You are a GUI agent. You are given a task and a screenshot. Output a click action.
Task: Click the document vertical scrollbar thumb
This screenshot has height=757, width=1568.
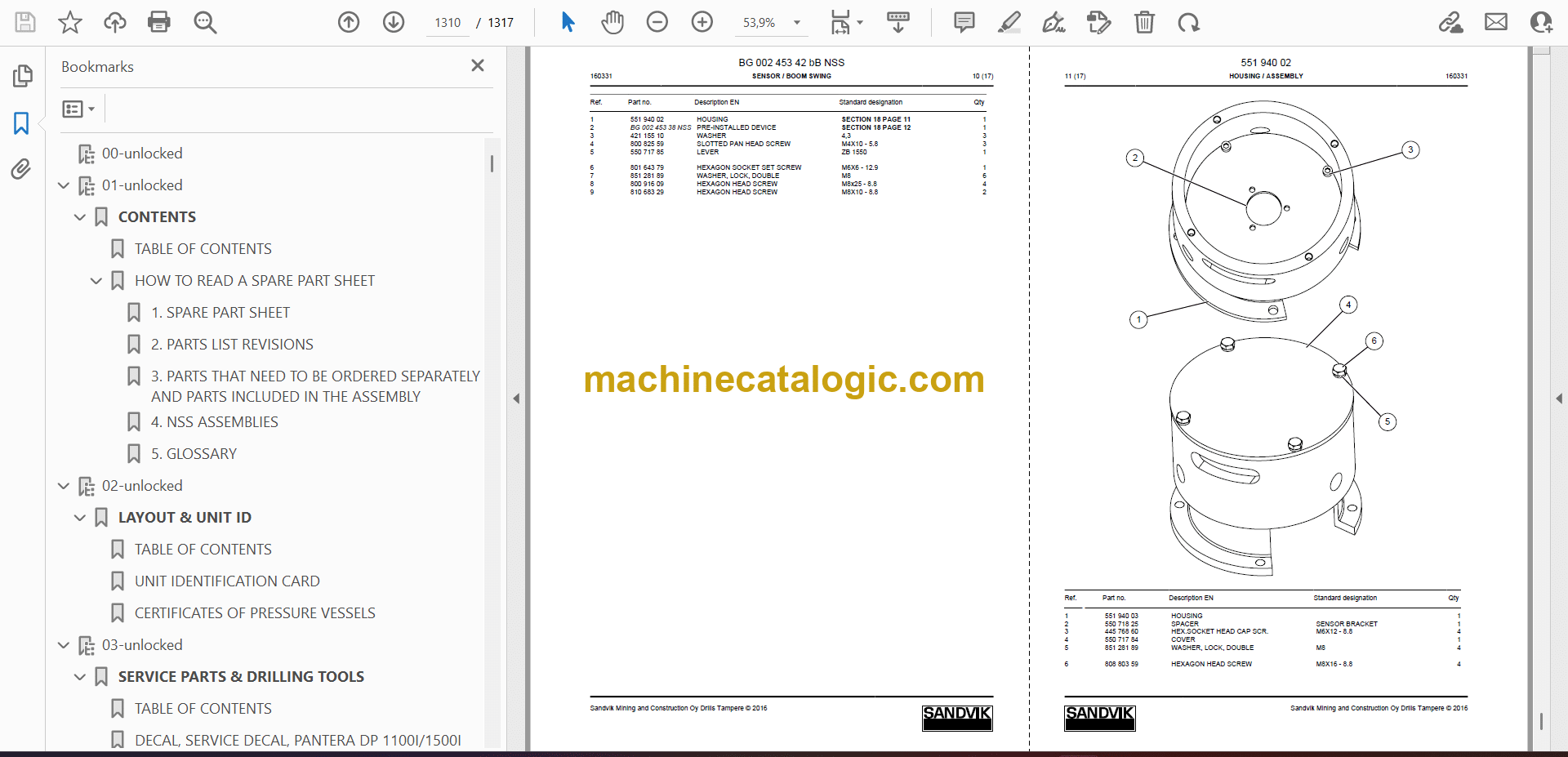tap(1541, 721)
